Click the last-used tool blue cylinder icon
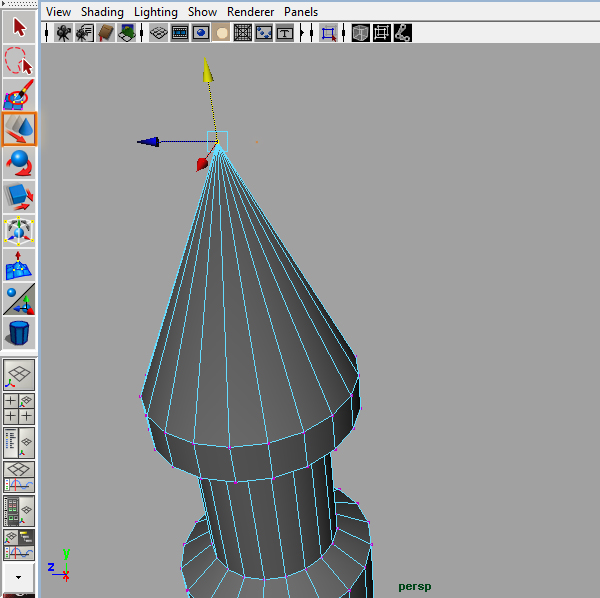This screenshot has height=598, width=600. pos(19,333)
